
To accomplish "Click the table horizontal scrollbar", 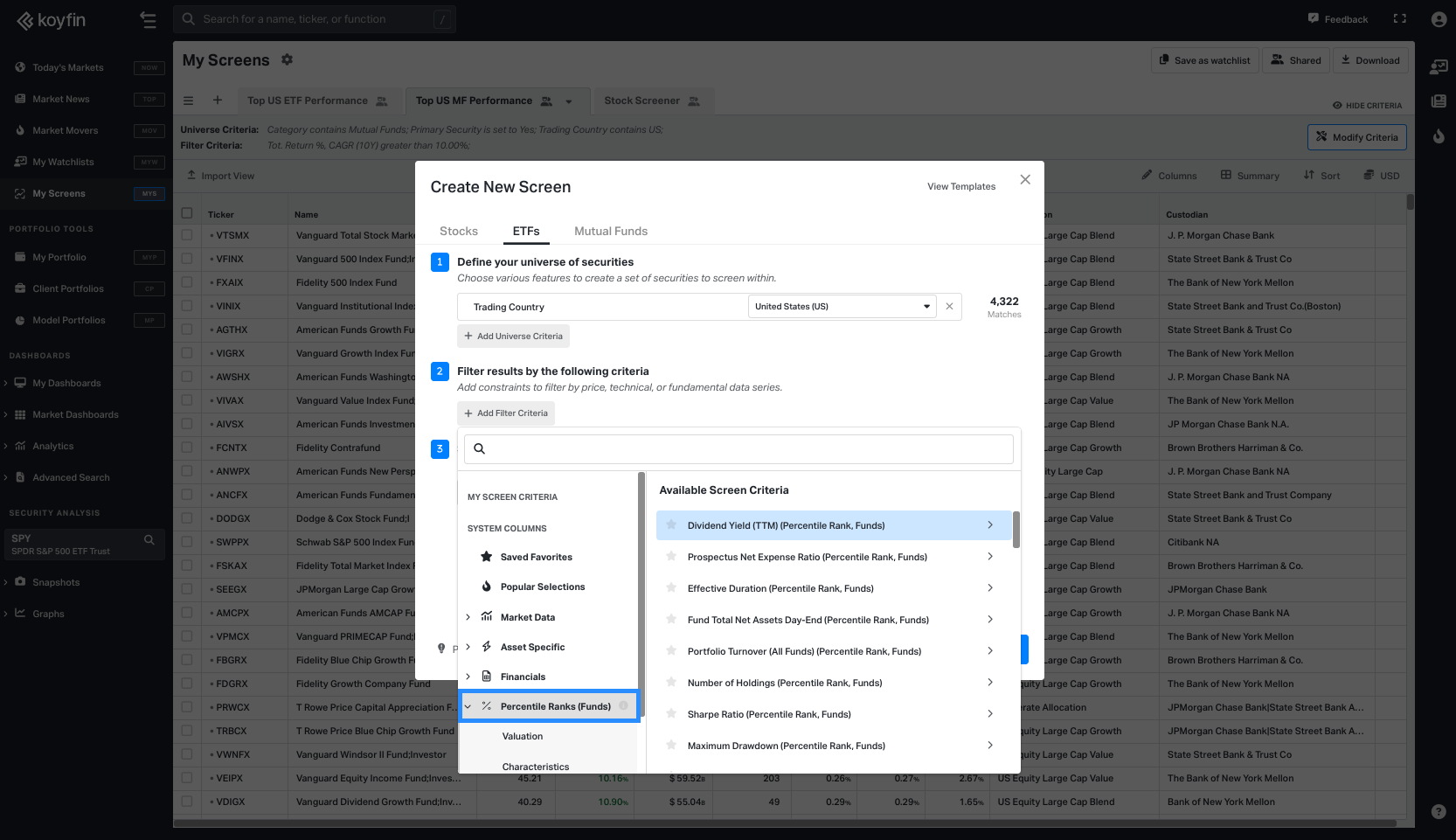I will (785, 823).
